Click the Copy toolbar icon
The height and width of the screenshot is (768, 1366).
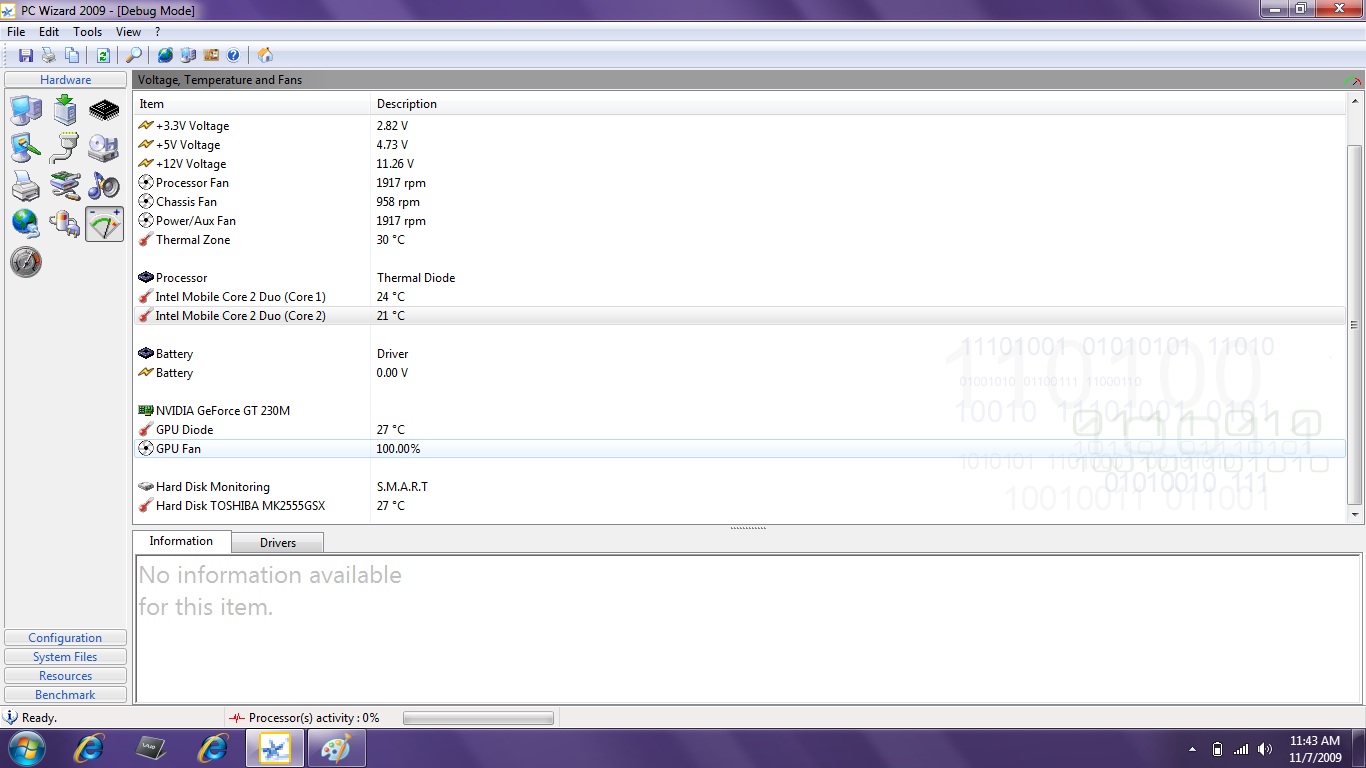coord(72,55)
